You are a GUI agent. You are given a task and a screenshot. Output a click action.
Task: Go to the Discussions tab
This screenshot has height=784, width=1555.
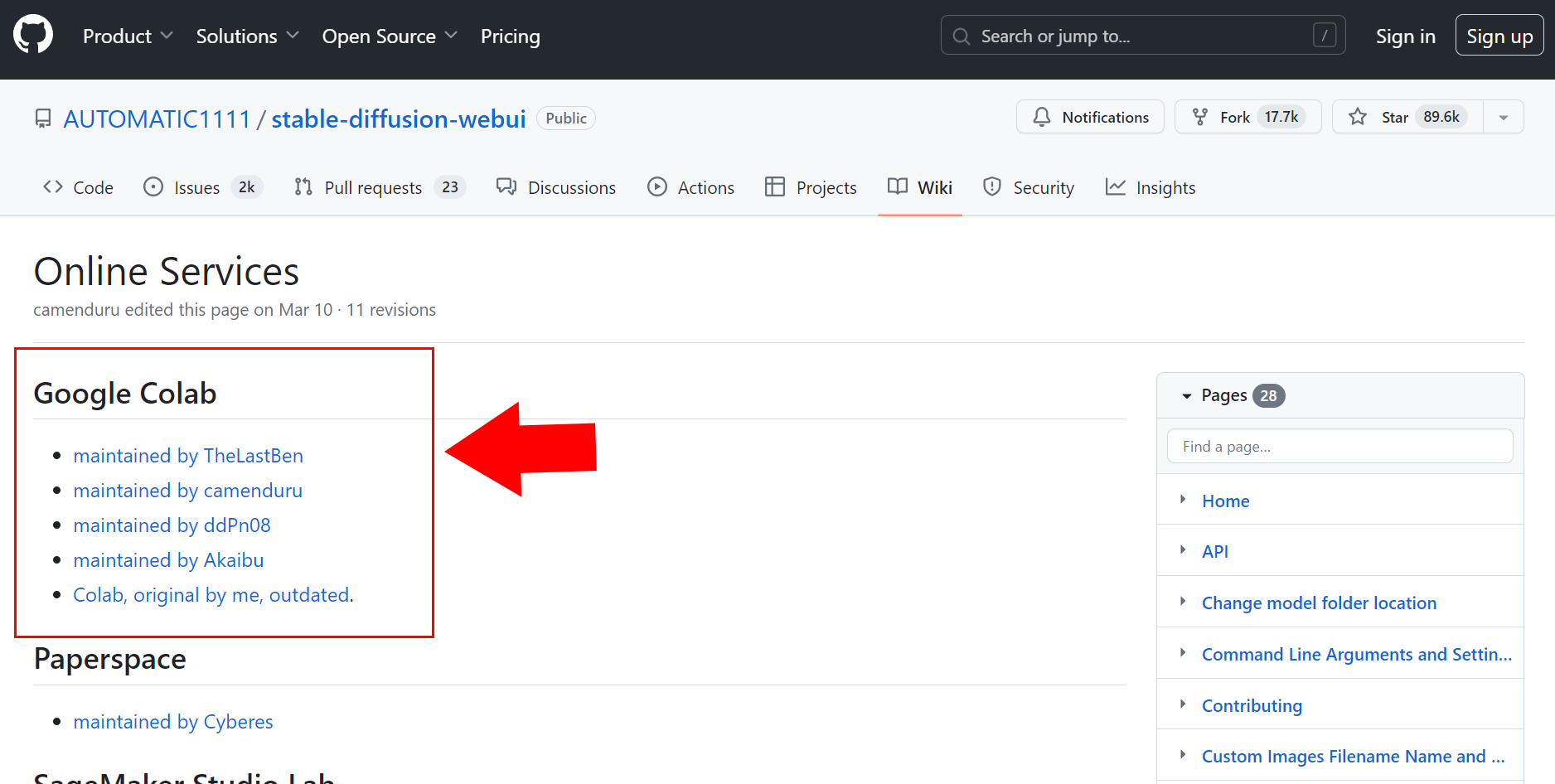(556, 187)
